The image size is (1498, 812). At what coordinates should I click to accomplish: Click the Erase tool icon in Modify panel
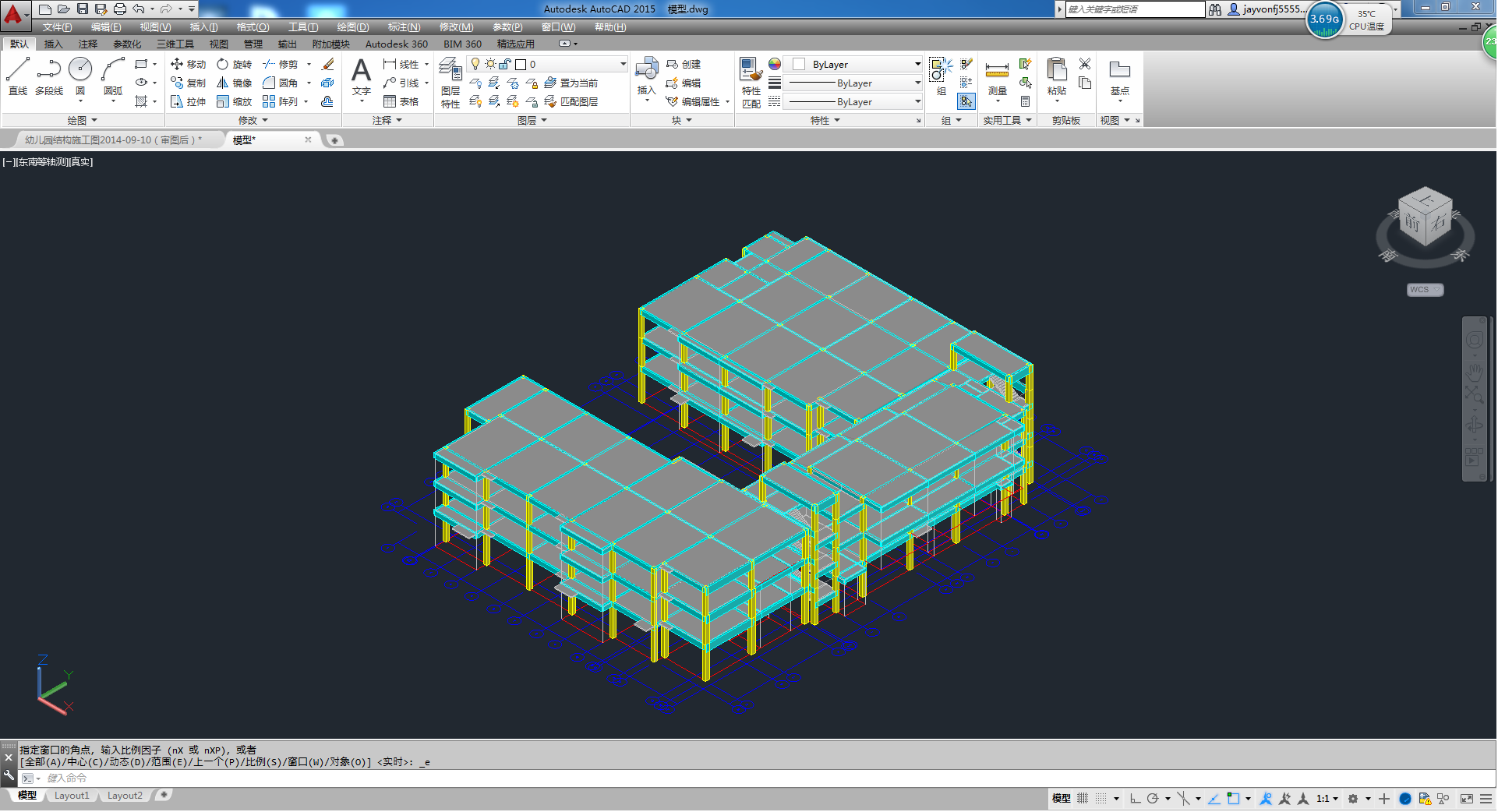(x=328, y=64)
